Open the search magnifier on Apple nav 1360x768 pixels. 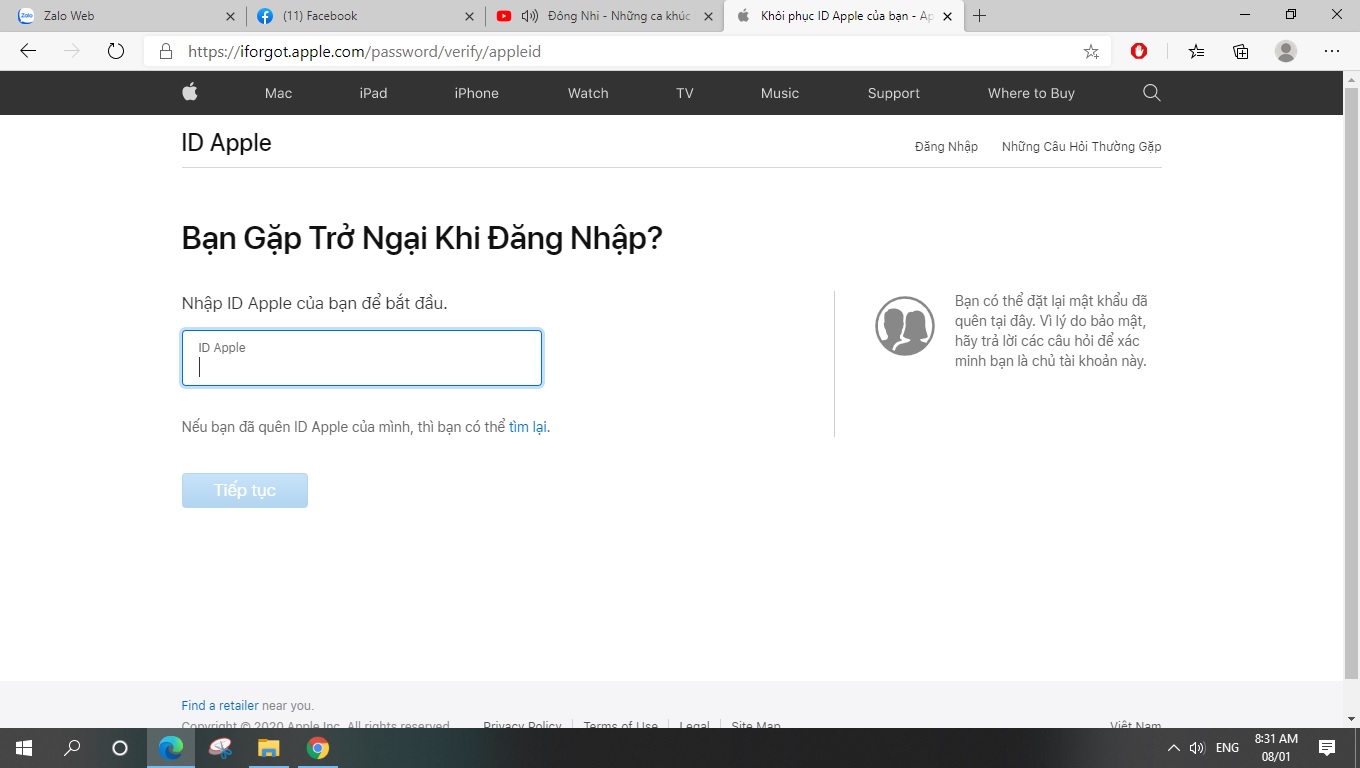(x=1151, y=93)
